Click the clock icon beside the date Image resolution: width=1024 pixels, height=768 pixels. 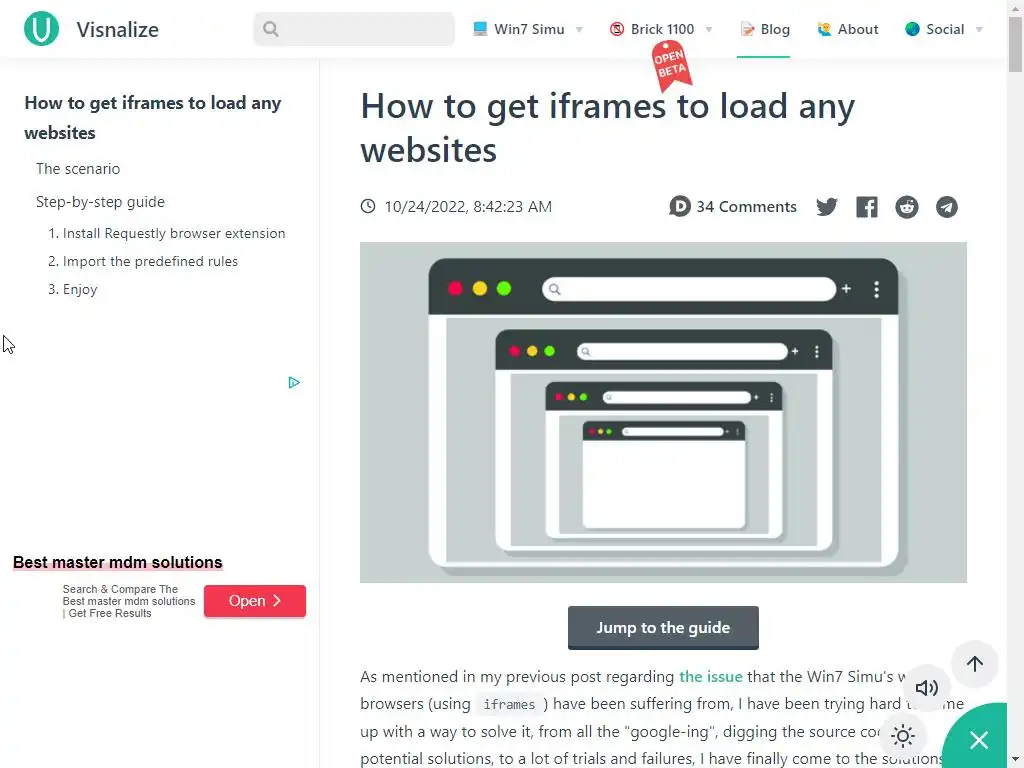[x=368, y=206]
